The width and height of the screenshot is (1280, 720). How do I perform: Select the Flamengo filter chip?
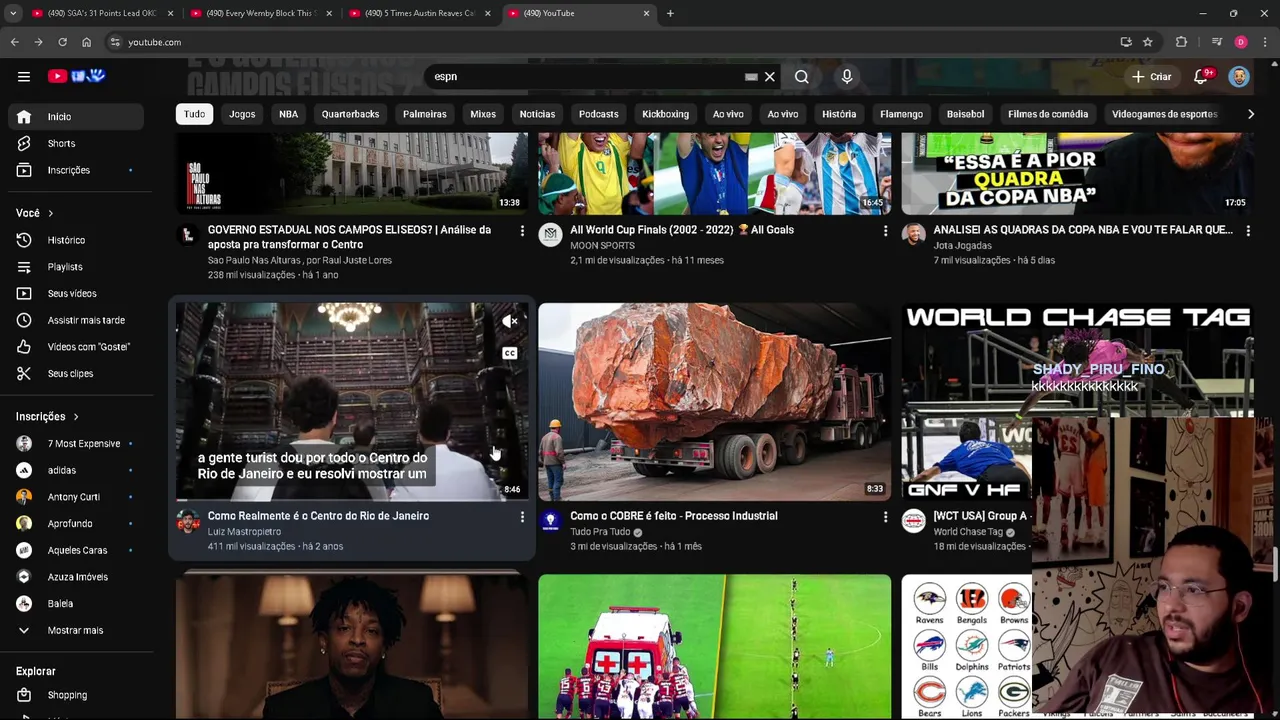click(x=901, y=114)
